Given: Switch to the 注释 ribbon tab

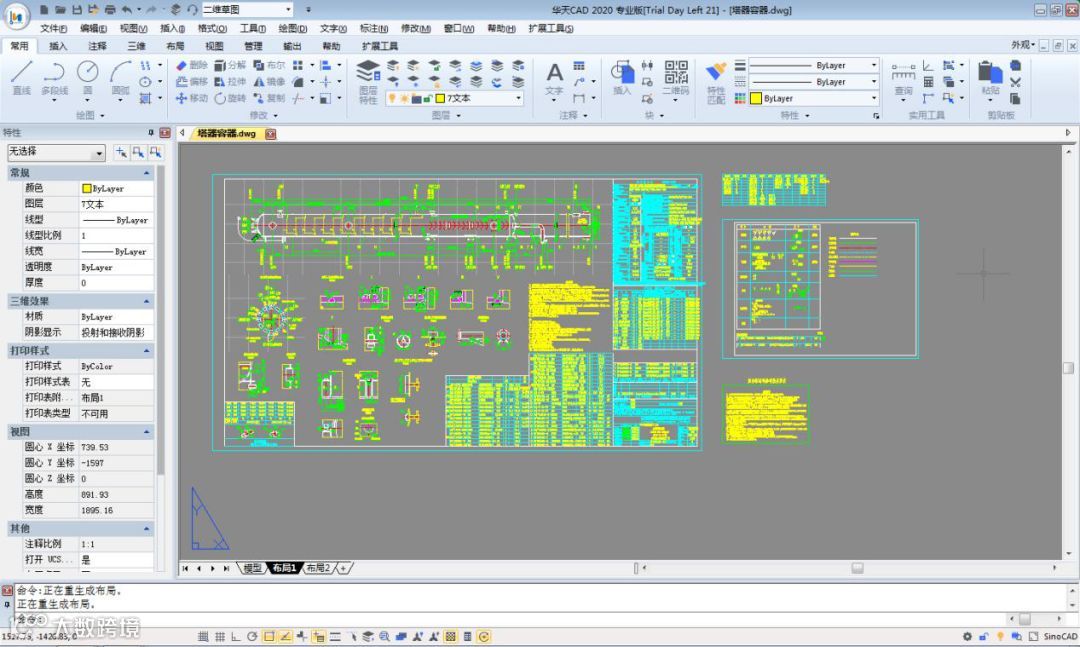Looking at the screenshot, I should coord(97,46).
